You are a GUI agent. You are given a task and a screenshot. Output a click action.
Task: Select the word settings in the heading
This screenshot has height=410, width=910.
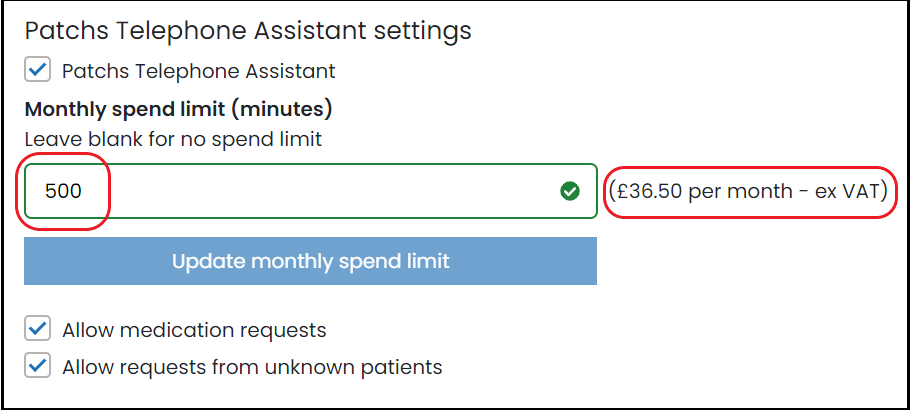422,31
